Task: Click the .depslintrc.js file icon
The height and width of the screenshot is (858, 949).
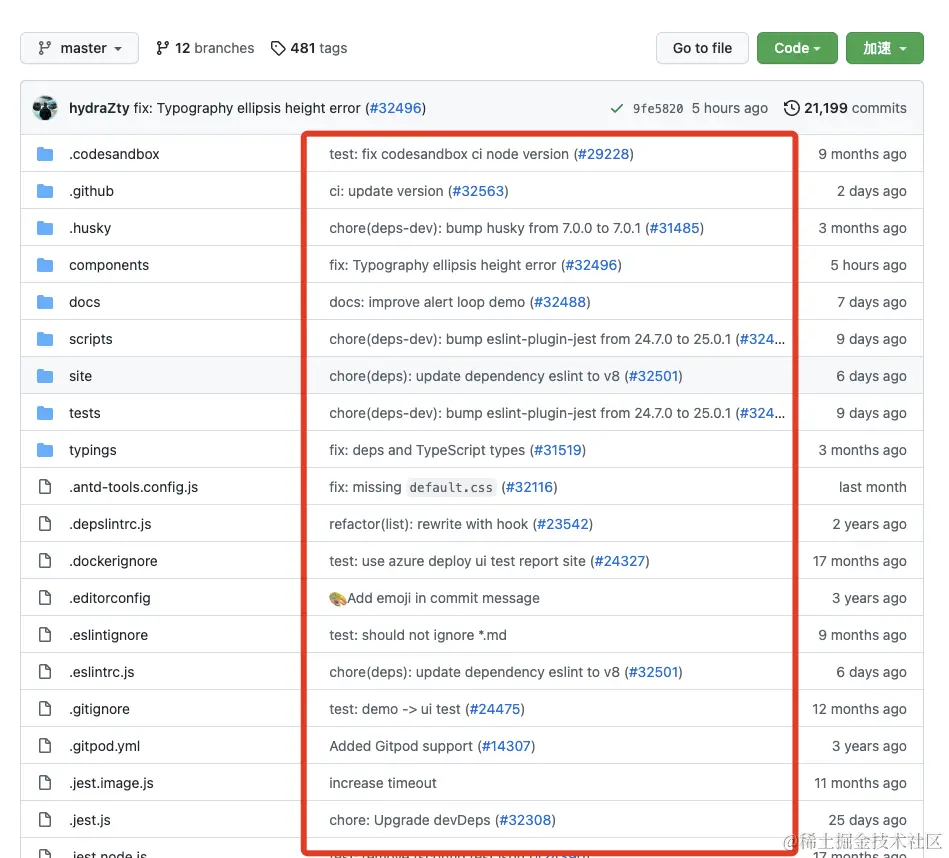Action: 45,523
